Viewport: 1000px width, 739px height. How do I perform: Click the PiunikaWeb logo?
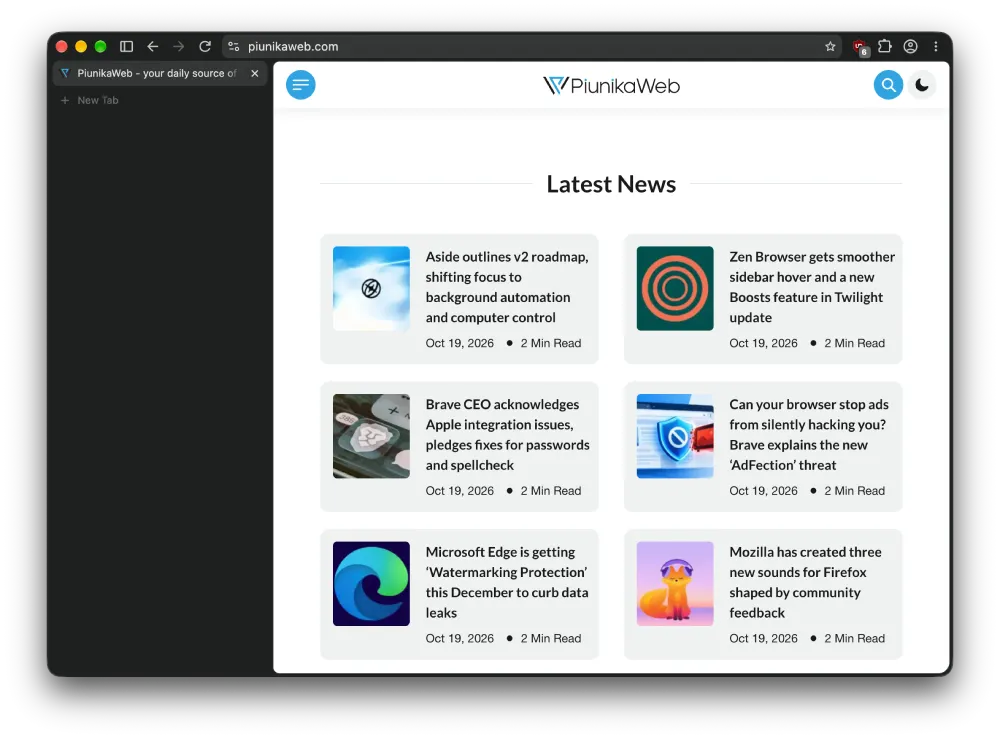pos(611,85)
